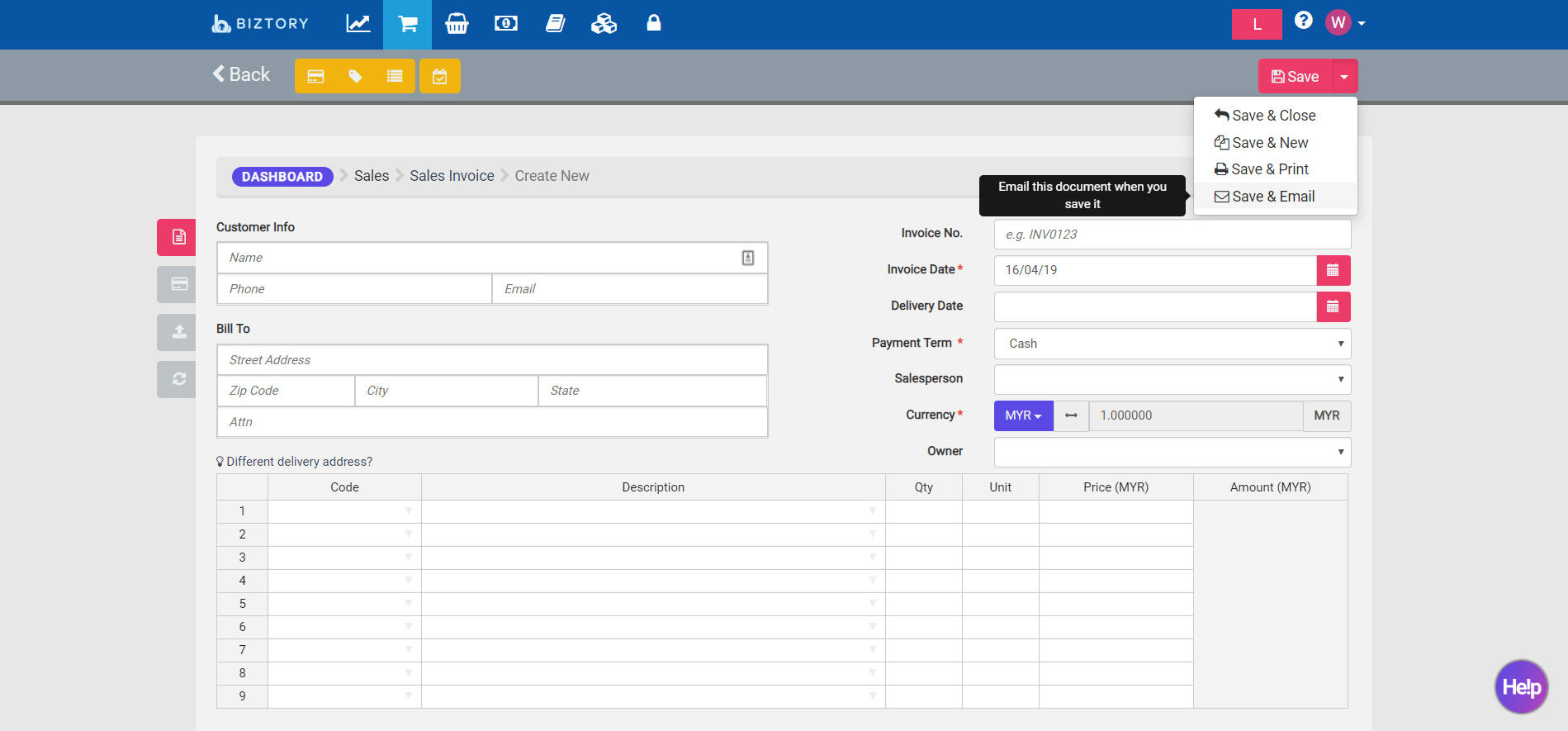Viewport: 1568px width, 731px height.
Task: Click the City field
Action: pos(447,391)
